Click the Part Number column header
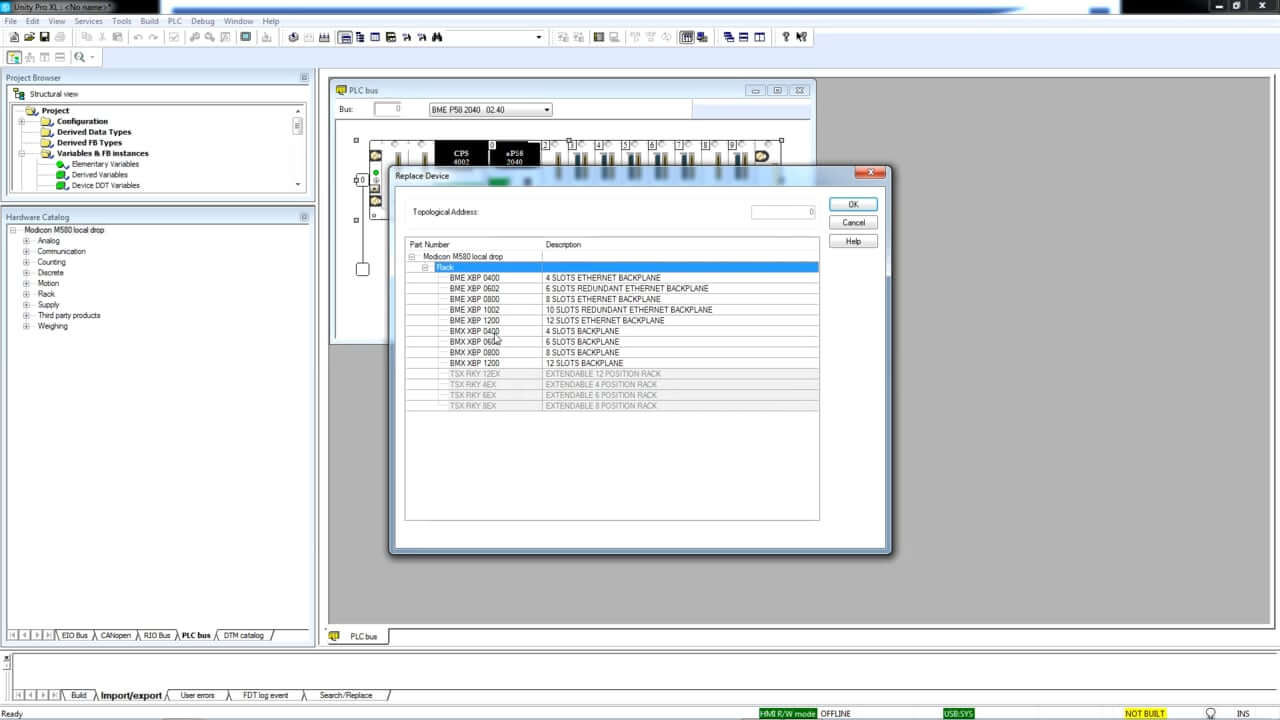Screen dimensions: 1280x720 pos(474,245)
